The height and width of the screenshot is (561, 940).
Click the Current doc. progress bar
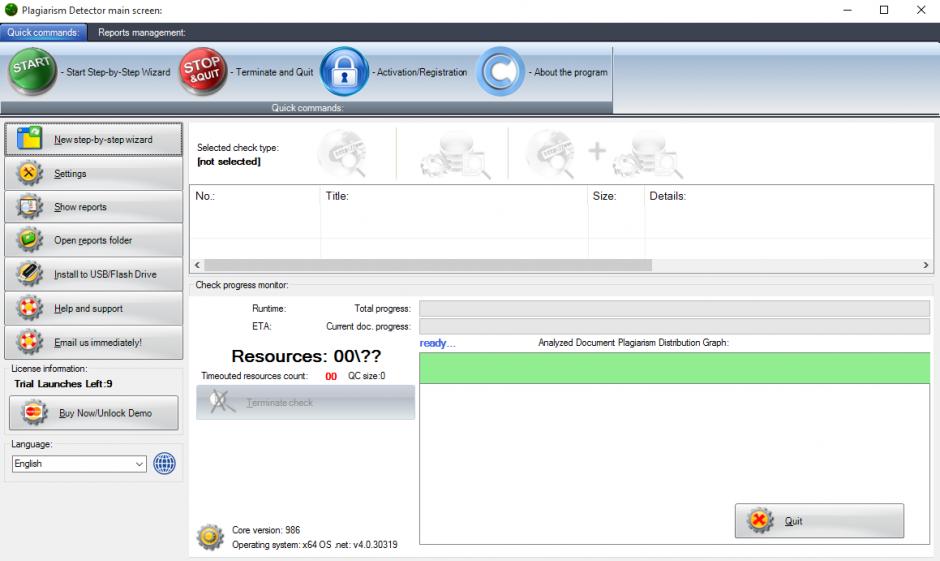(674, 327)
